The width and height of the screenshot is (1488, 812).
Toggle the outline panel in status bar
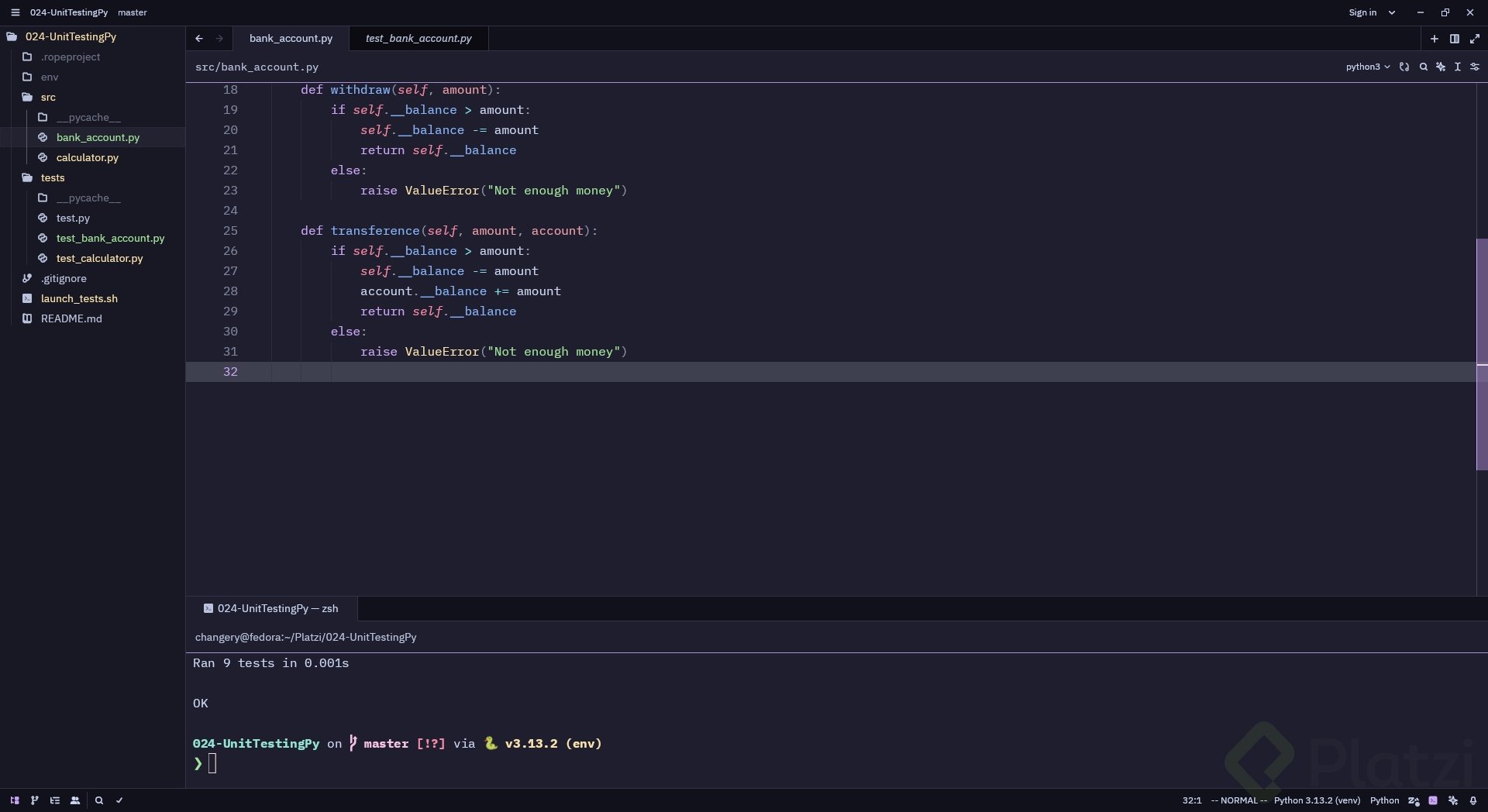pyautogui.click(x=55, y=800)
